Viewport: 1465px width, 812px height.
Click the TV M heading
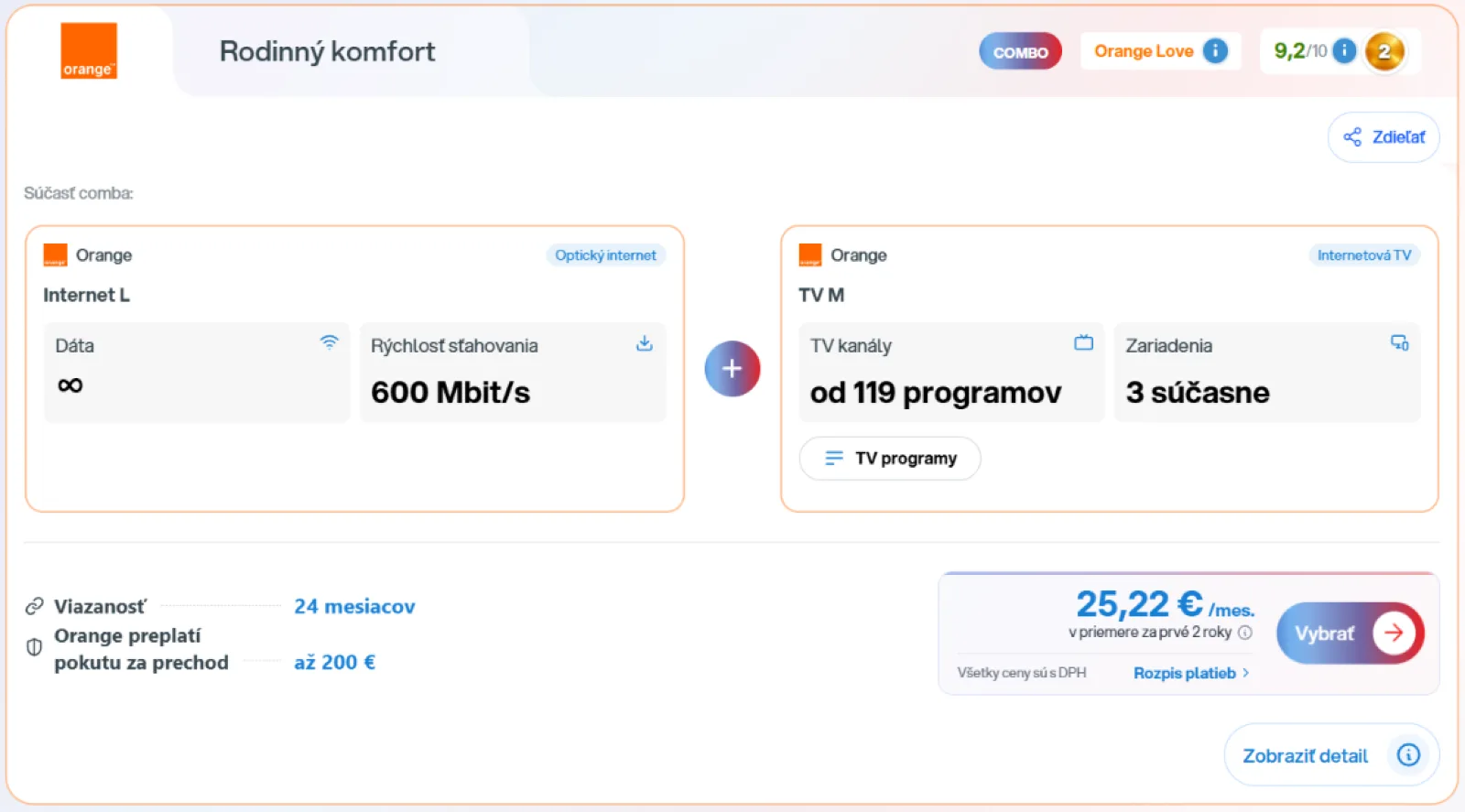(821, 295)
